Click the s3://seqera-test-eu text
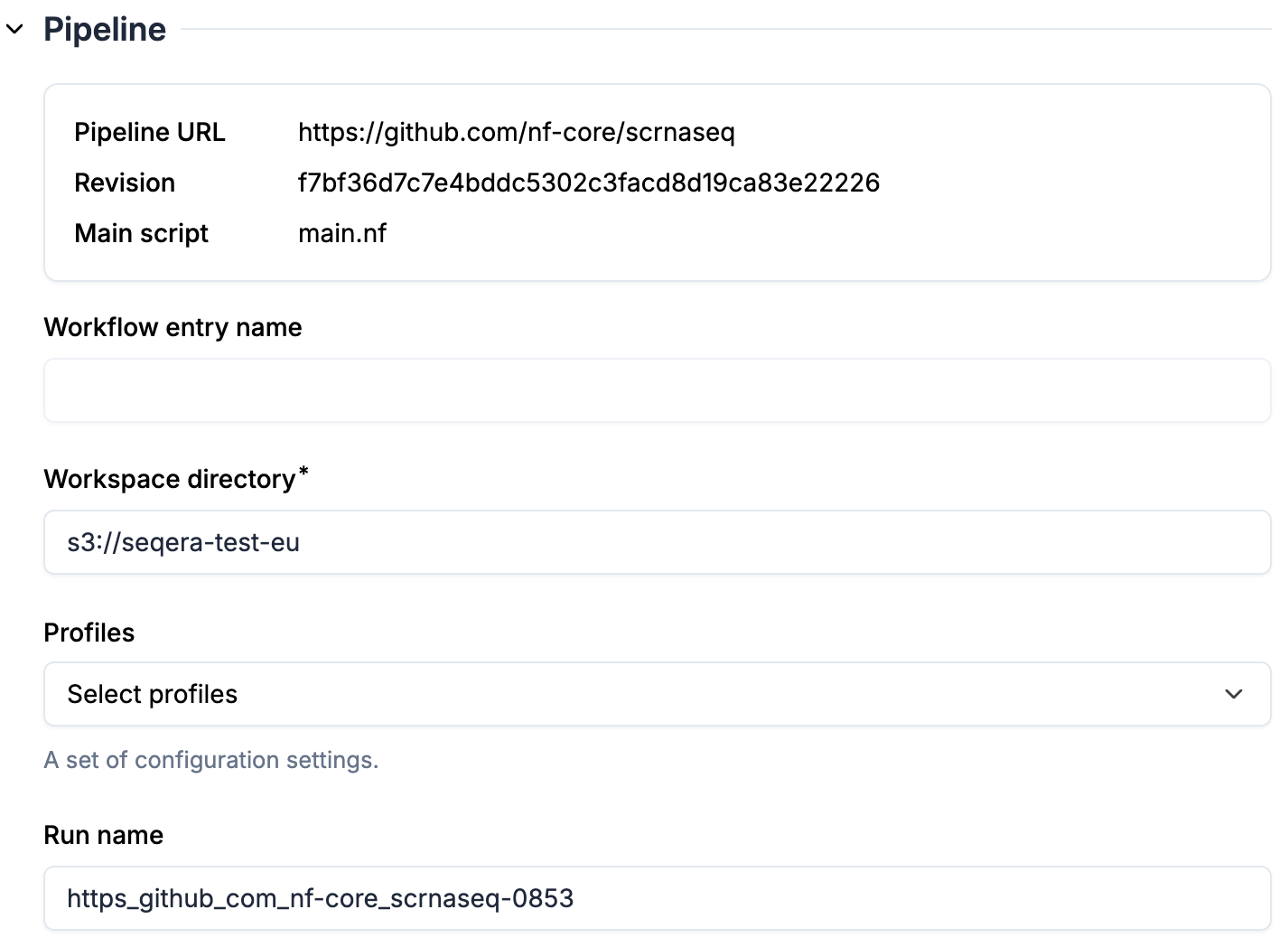 183,542
